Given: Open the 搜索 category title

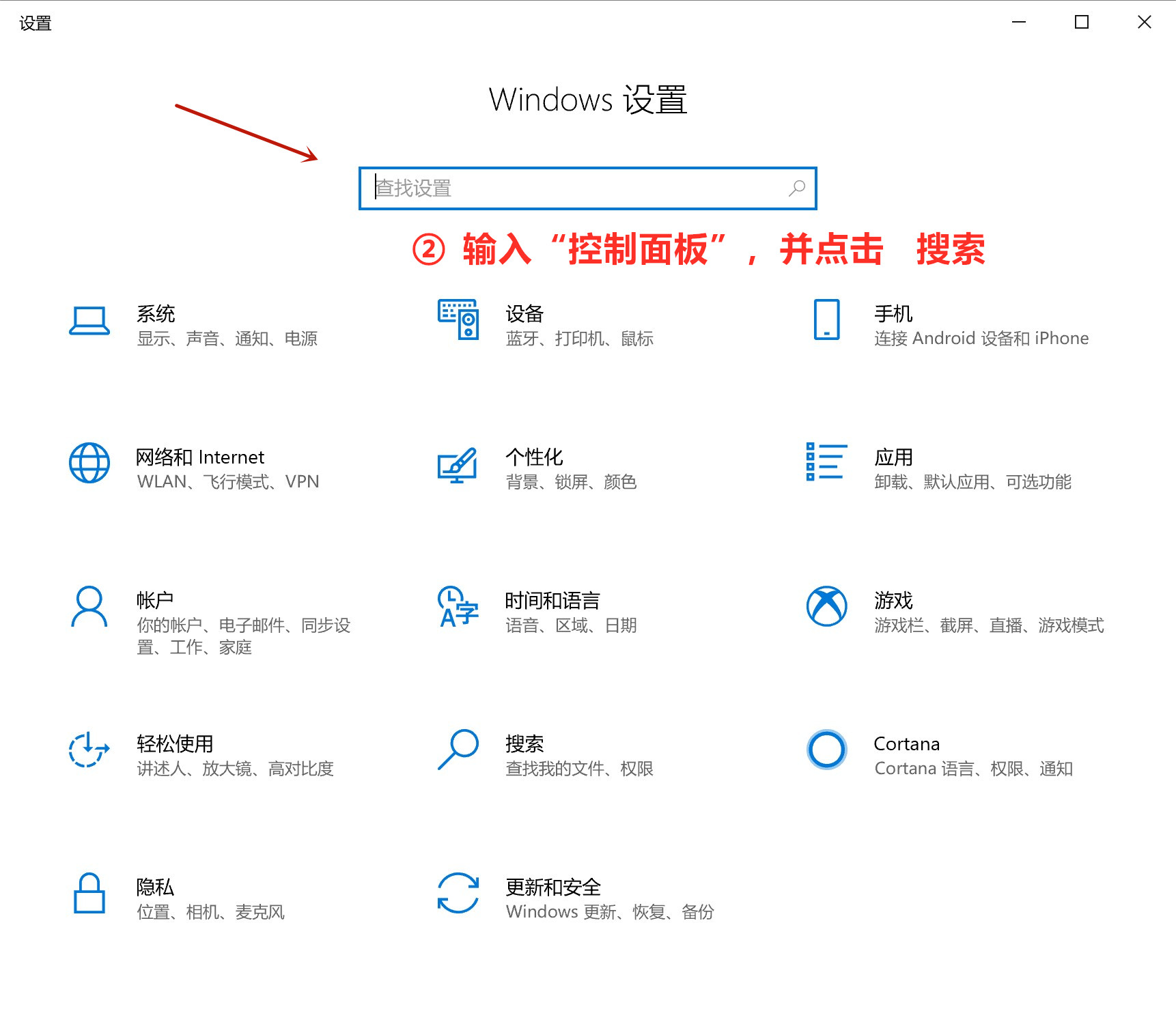Looking at the screenshot, I should 524,743.
